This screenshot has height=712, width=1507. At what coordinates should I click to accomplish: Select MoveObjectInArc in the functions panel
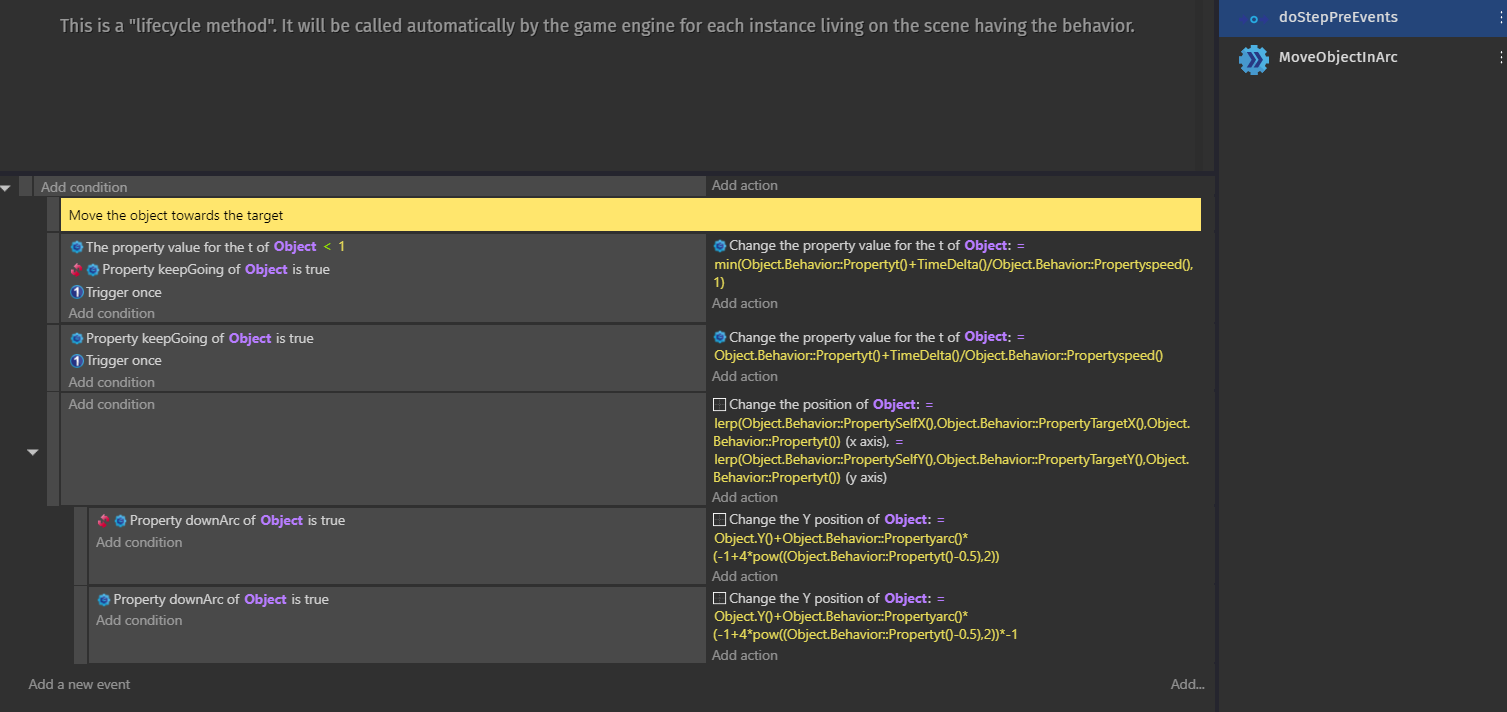click(1338, 57)
